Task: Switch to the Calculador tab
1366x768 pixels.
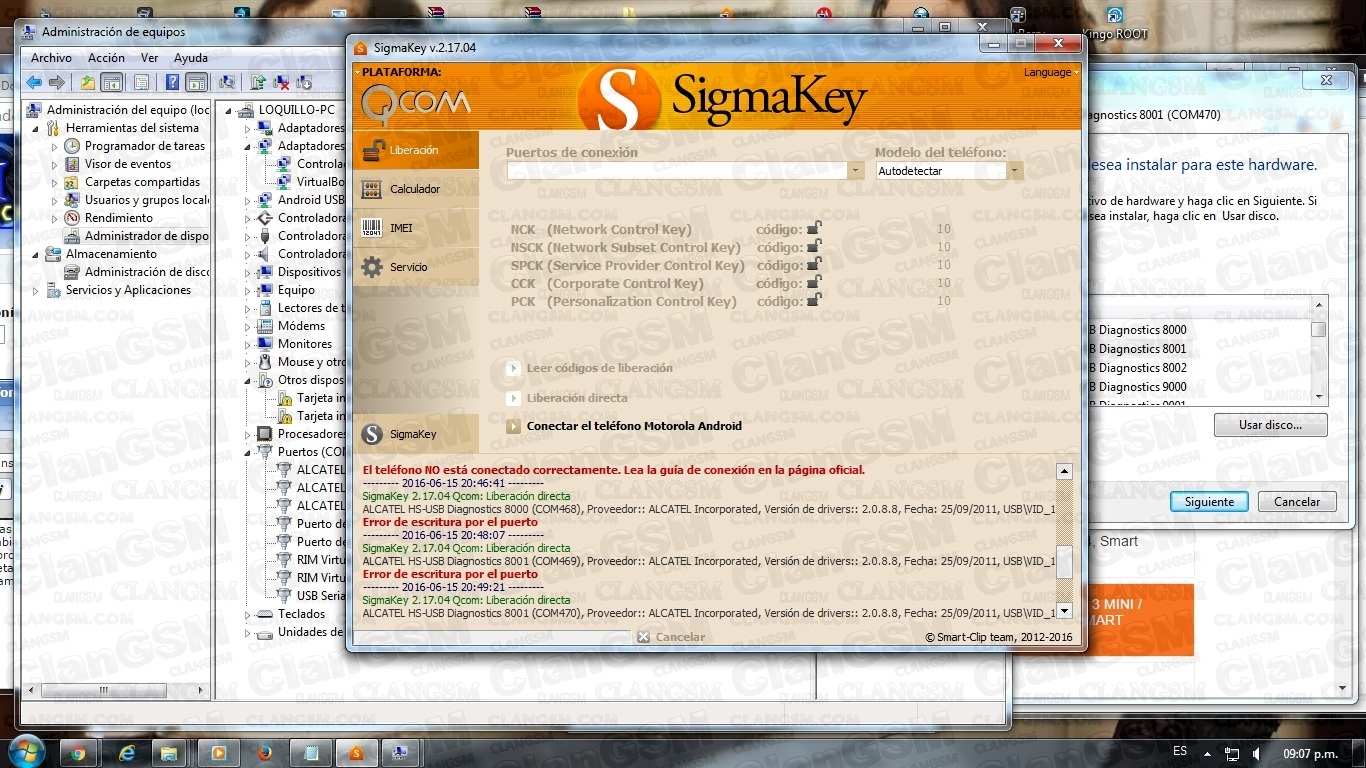Action: pos(415,189)
